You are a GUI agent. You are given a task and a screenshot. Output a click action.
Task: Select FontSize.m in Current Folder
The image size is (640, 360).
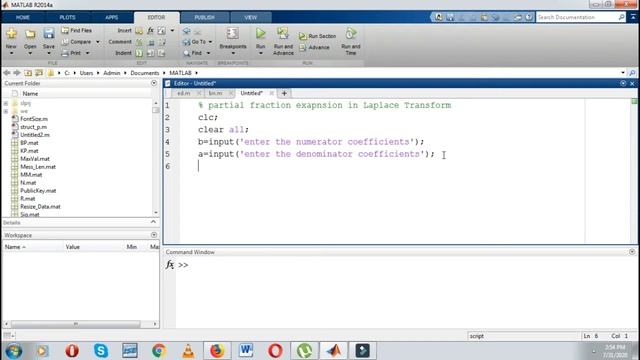coord(34,119)
